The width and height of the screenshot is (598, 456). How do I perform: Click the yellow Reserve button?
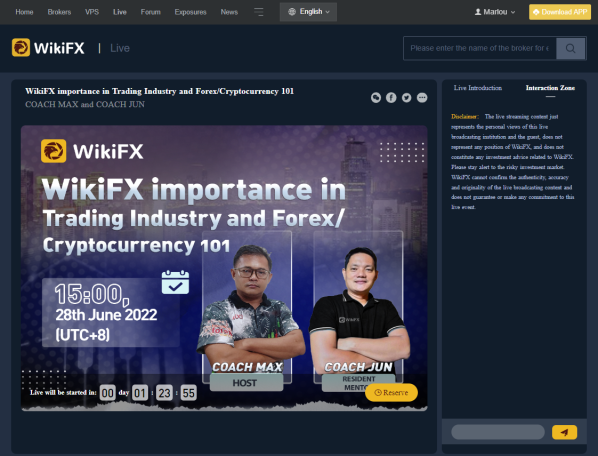(391, 392)
